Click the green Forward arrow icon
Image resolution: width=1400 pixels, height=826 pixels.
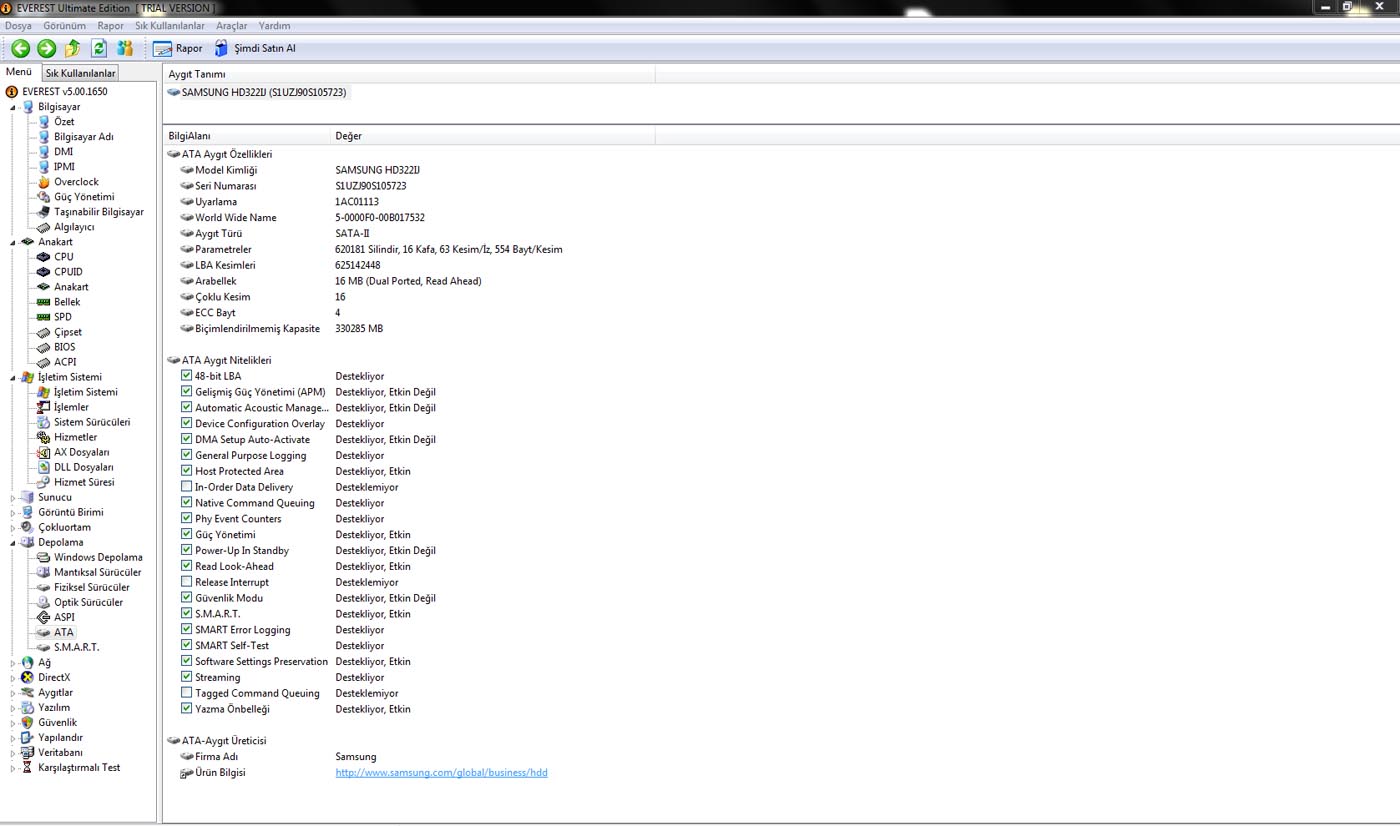[46, 48]
